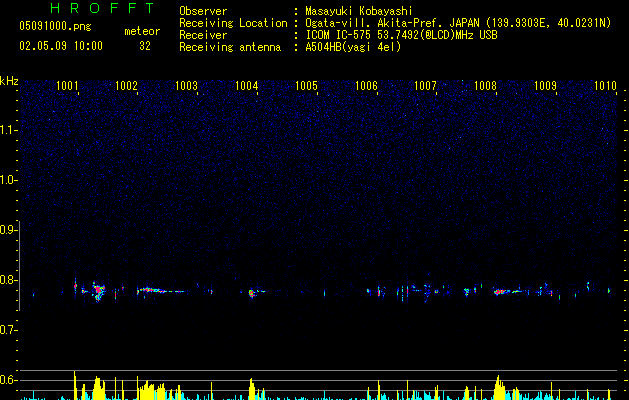Image resolution: width=629 pixels, height=400 pixels.
Task: Click the A504HB(yagi 4el) antenna value
Action: pyautogui.click(x=353, y=47)
